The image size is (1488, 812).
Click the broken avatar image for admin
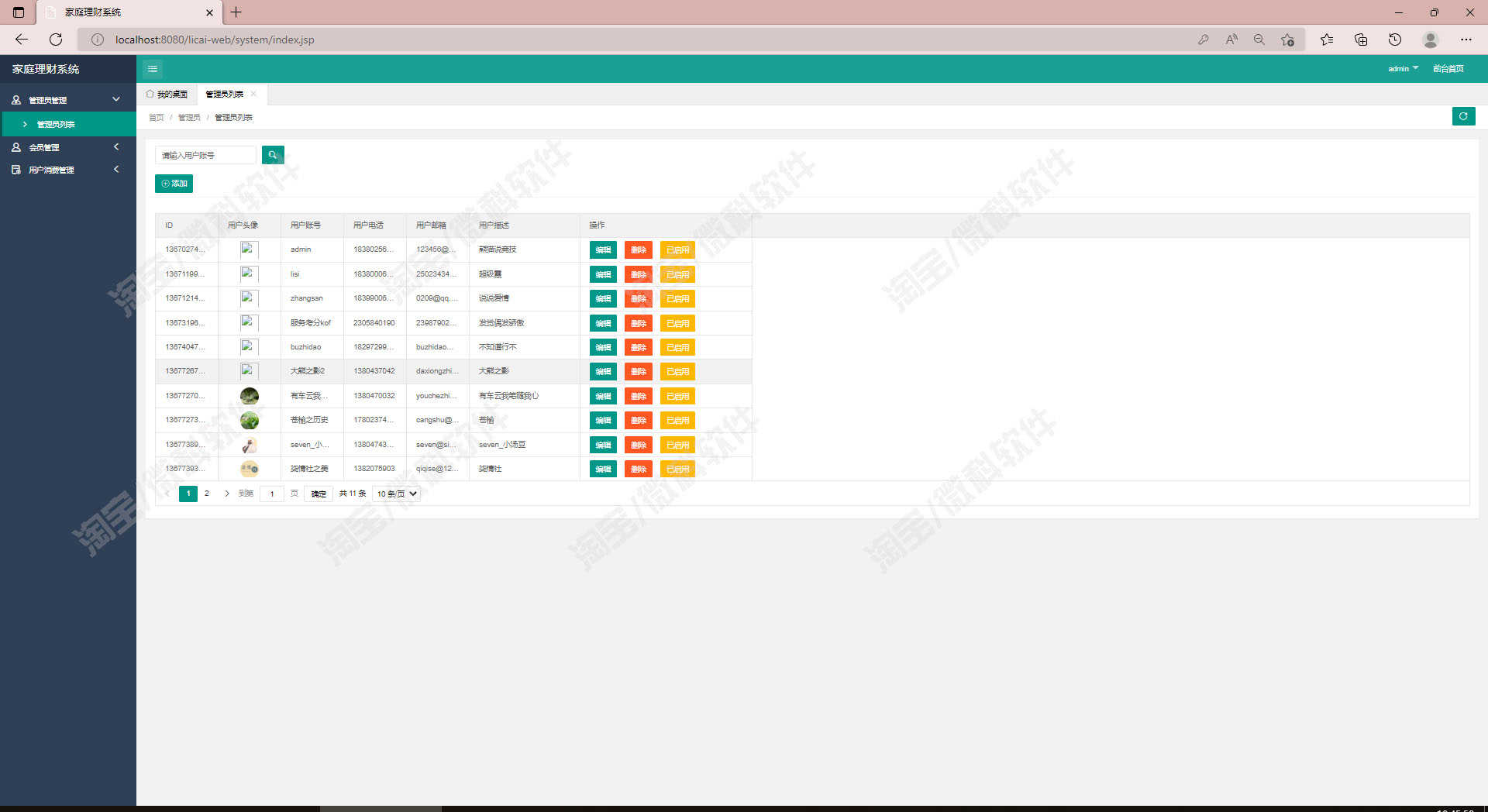point(250,249)
